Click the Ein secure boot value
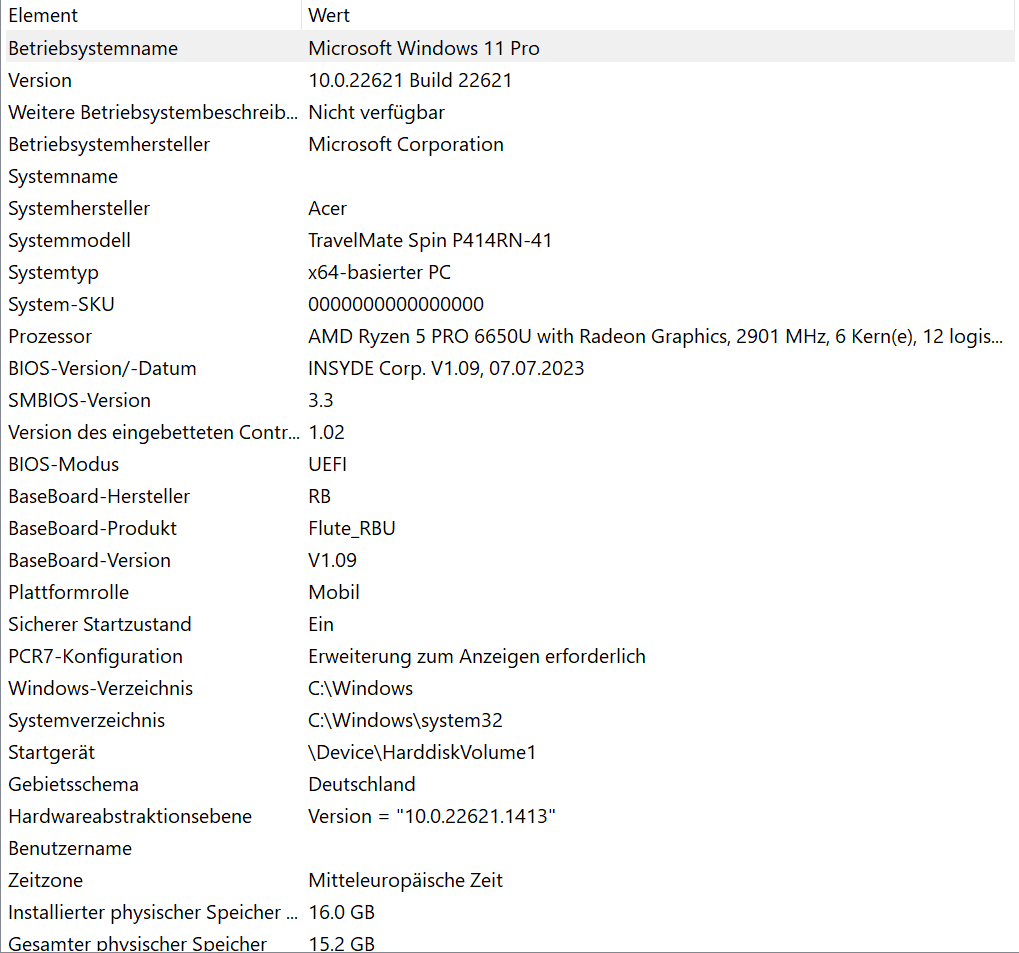 [x=320, y=625]
